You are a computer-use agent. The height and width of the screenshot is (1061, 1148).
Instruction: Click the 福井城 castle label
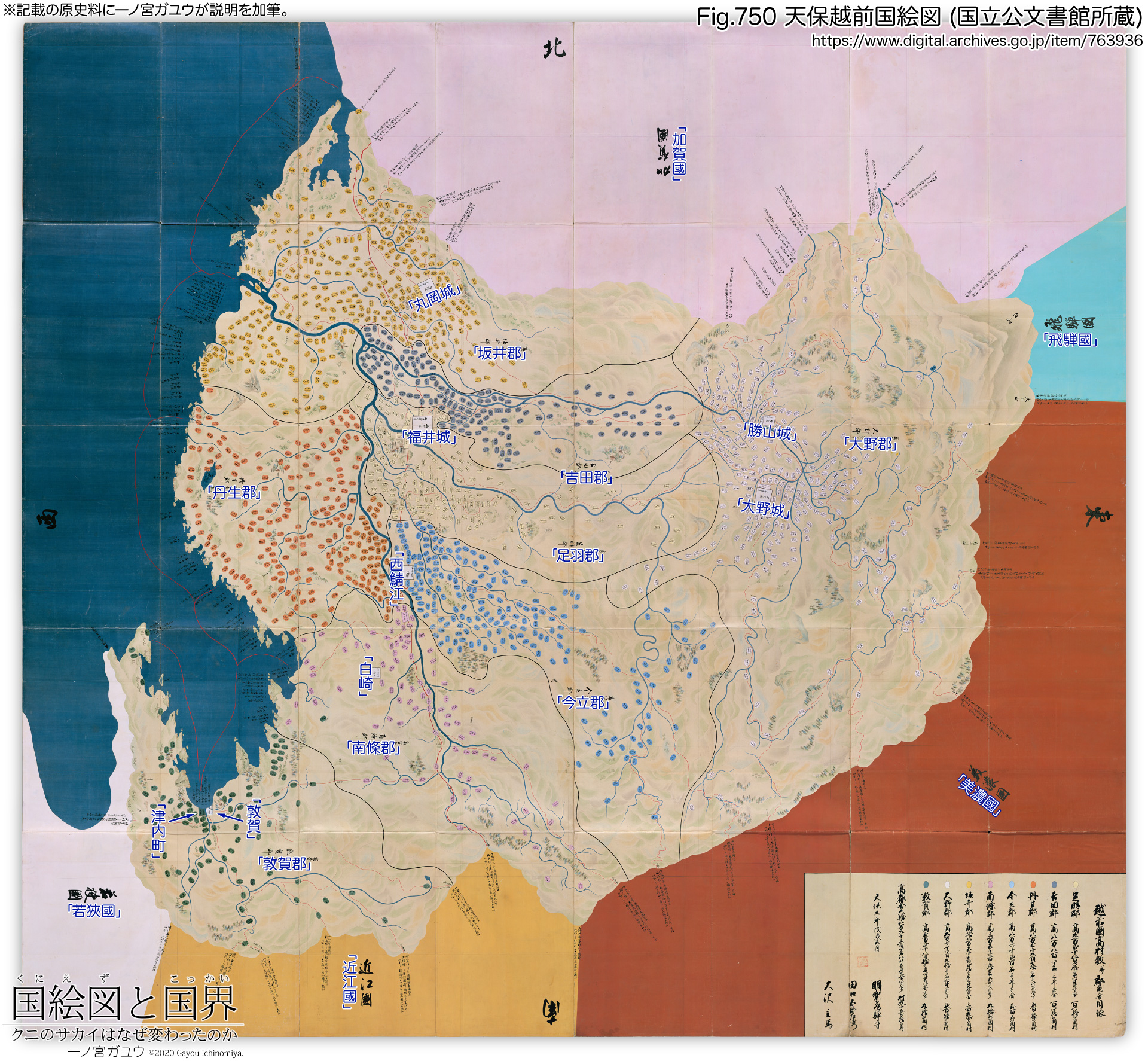[429, 437]
